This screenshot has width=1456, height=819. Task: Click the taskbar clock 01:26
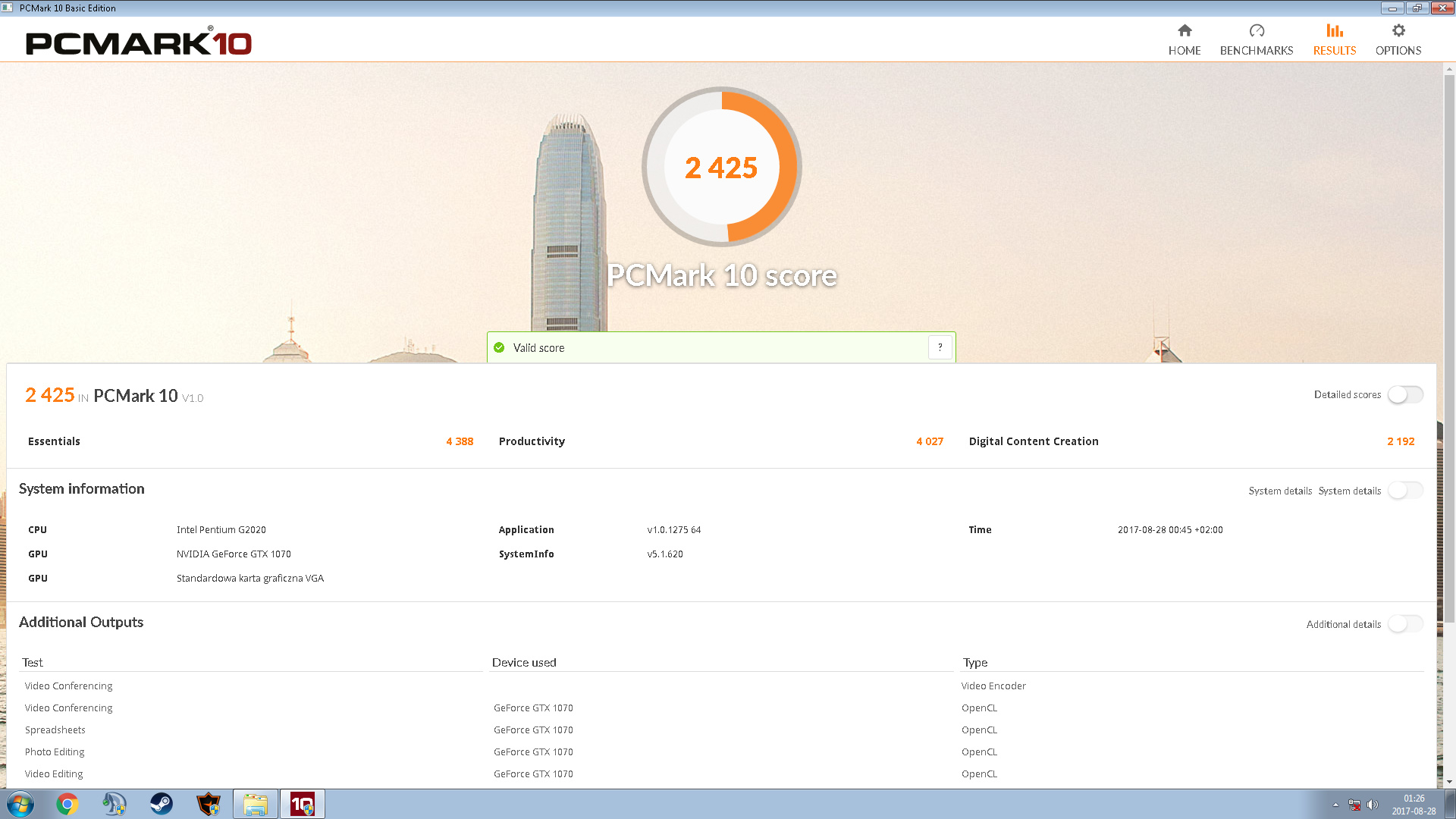click(x=1414, y=799)
